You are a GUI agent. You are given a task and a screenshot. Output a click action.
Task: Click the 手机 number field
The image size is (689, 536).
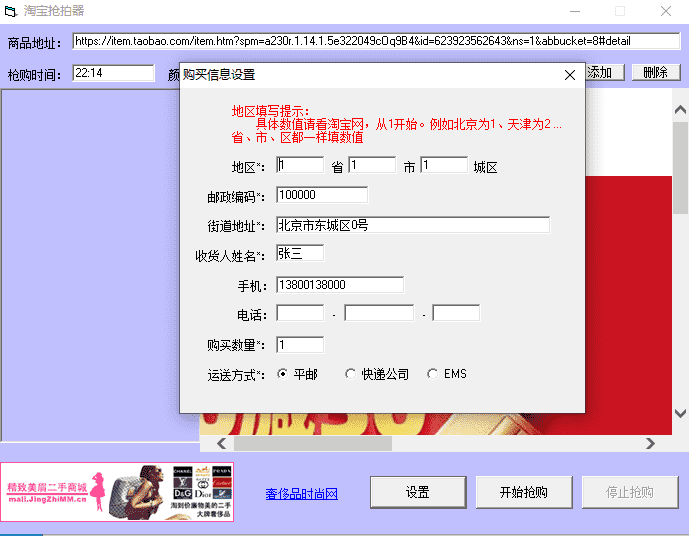tap(339, 285)
